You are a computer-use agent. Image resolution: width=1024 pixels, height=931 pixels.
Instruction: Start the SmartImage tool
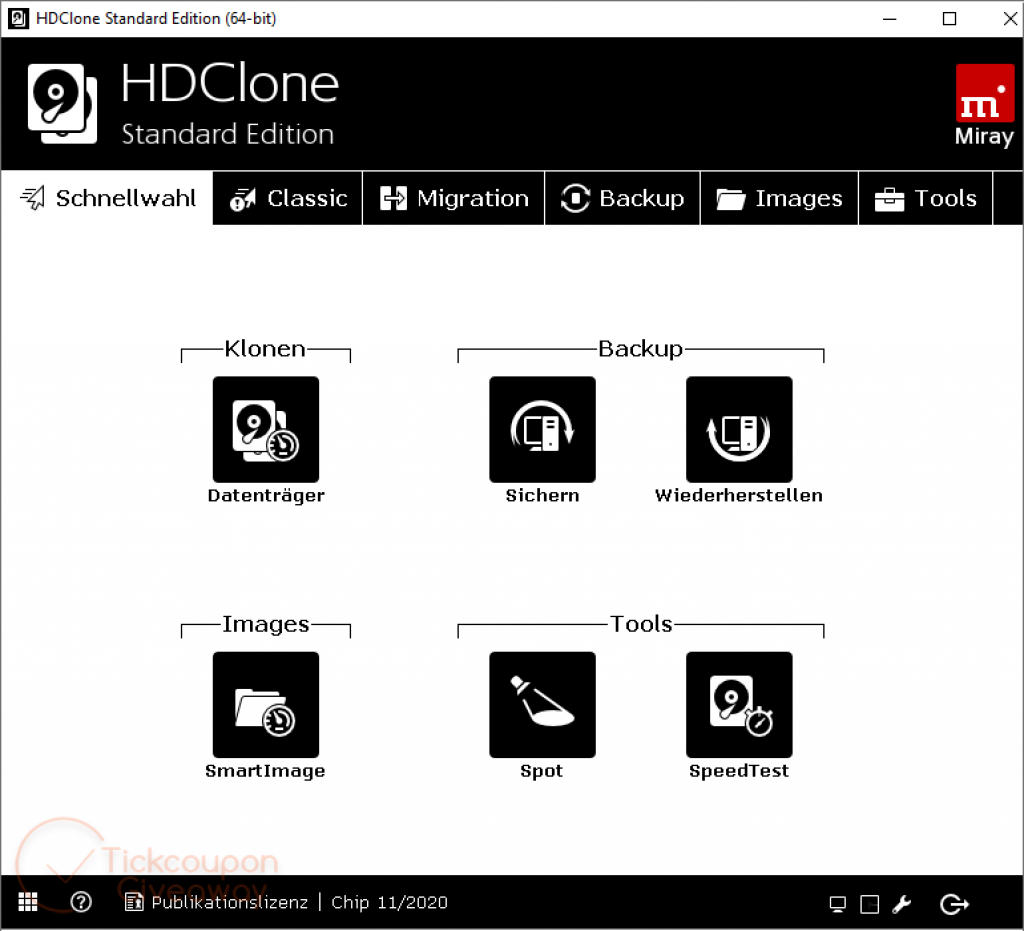[x=266, y=704]
